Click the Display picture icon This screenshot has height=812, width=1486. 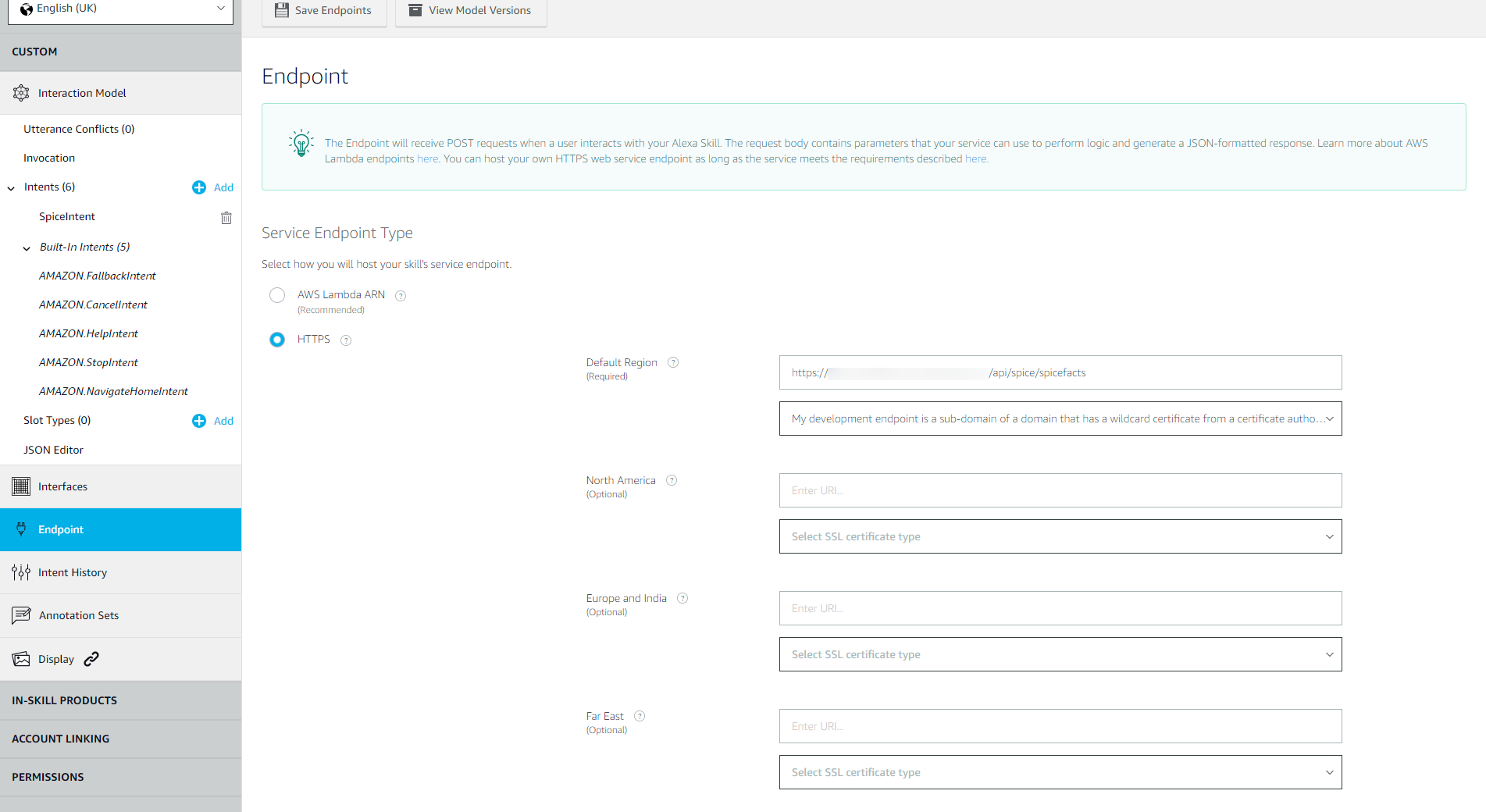point(21,659)
